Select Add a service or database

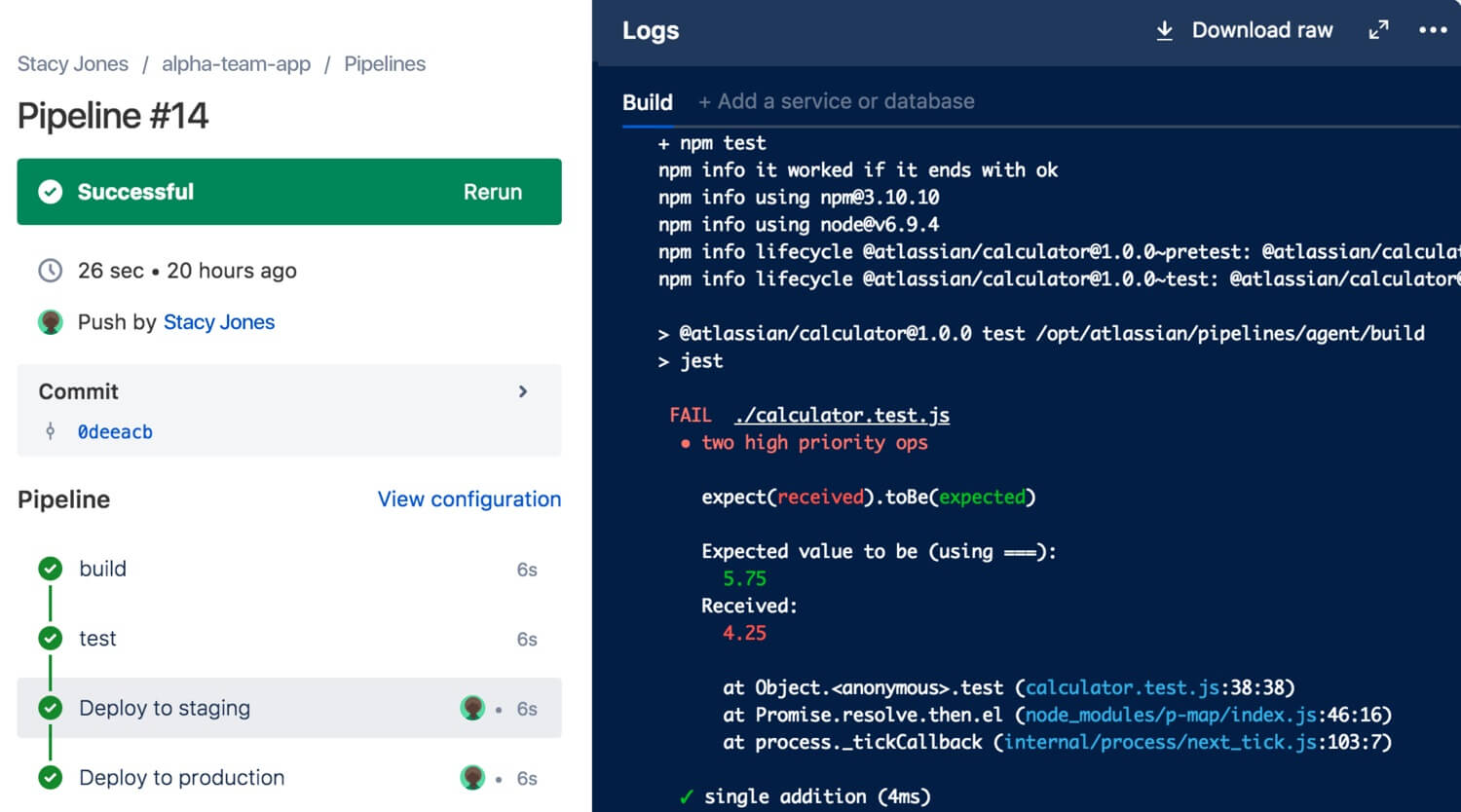(x=836, y=102)
